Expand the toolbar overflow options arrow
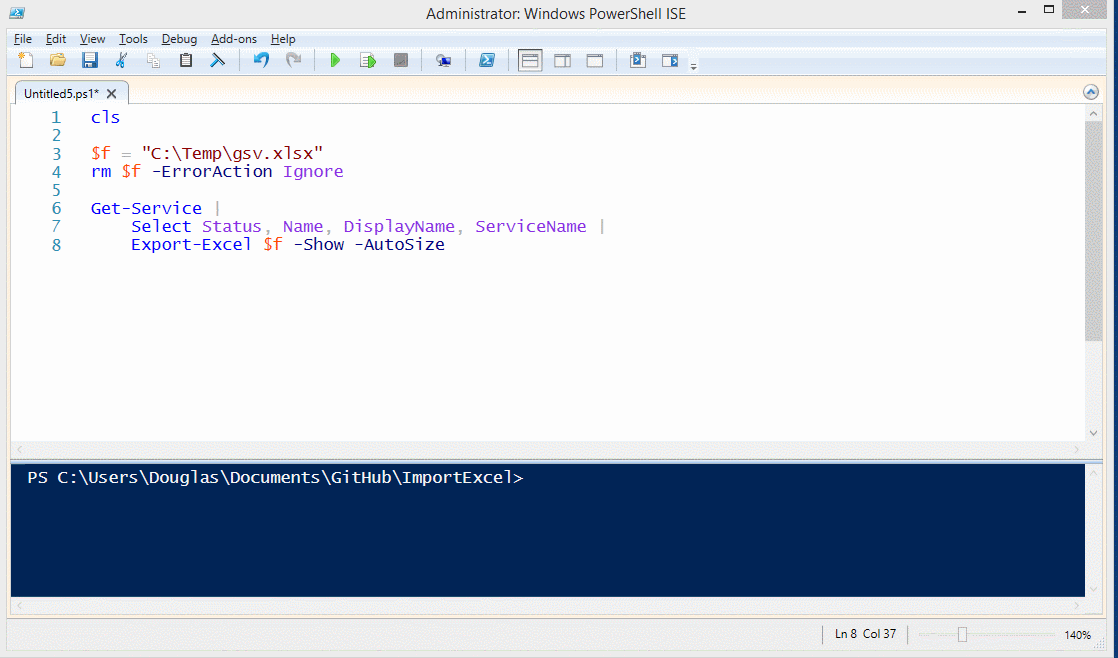Image resolution: width=1118 pixels, height=658 pixels. click(693, 66)
